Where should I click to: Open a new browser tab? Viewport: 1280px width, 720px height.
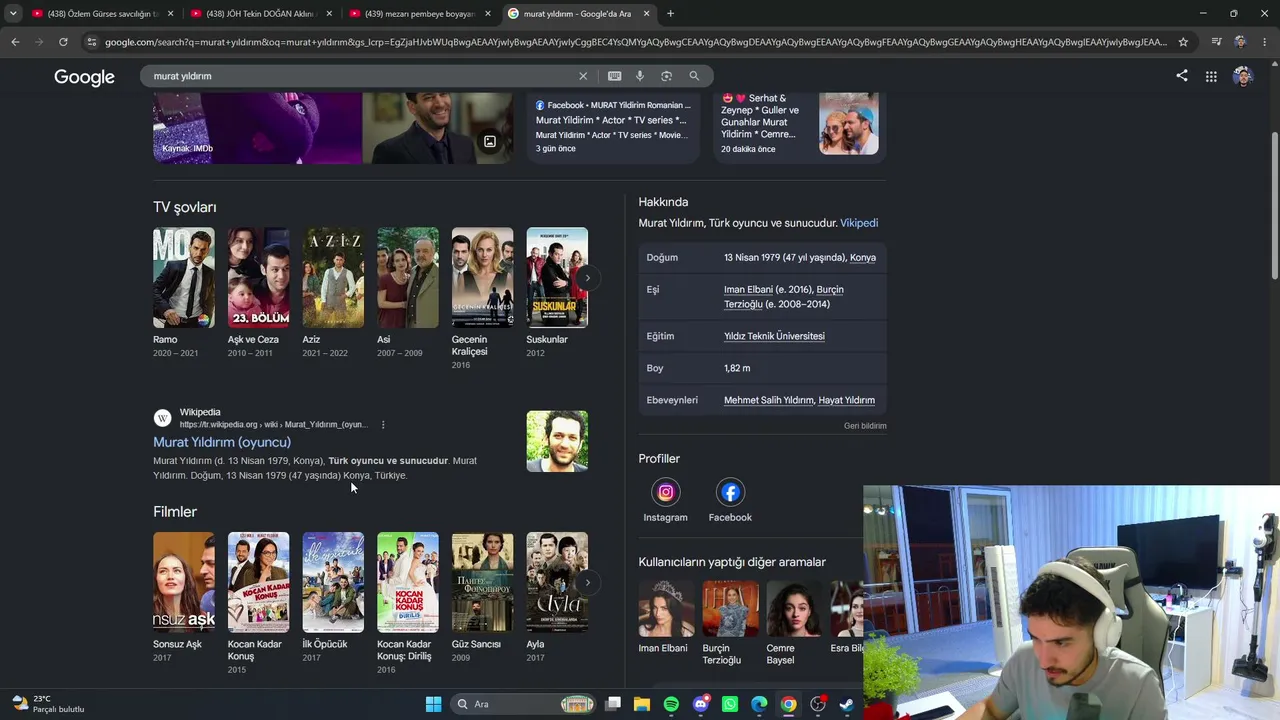670,14
